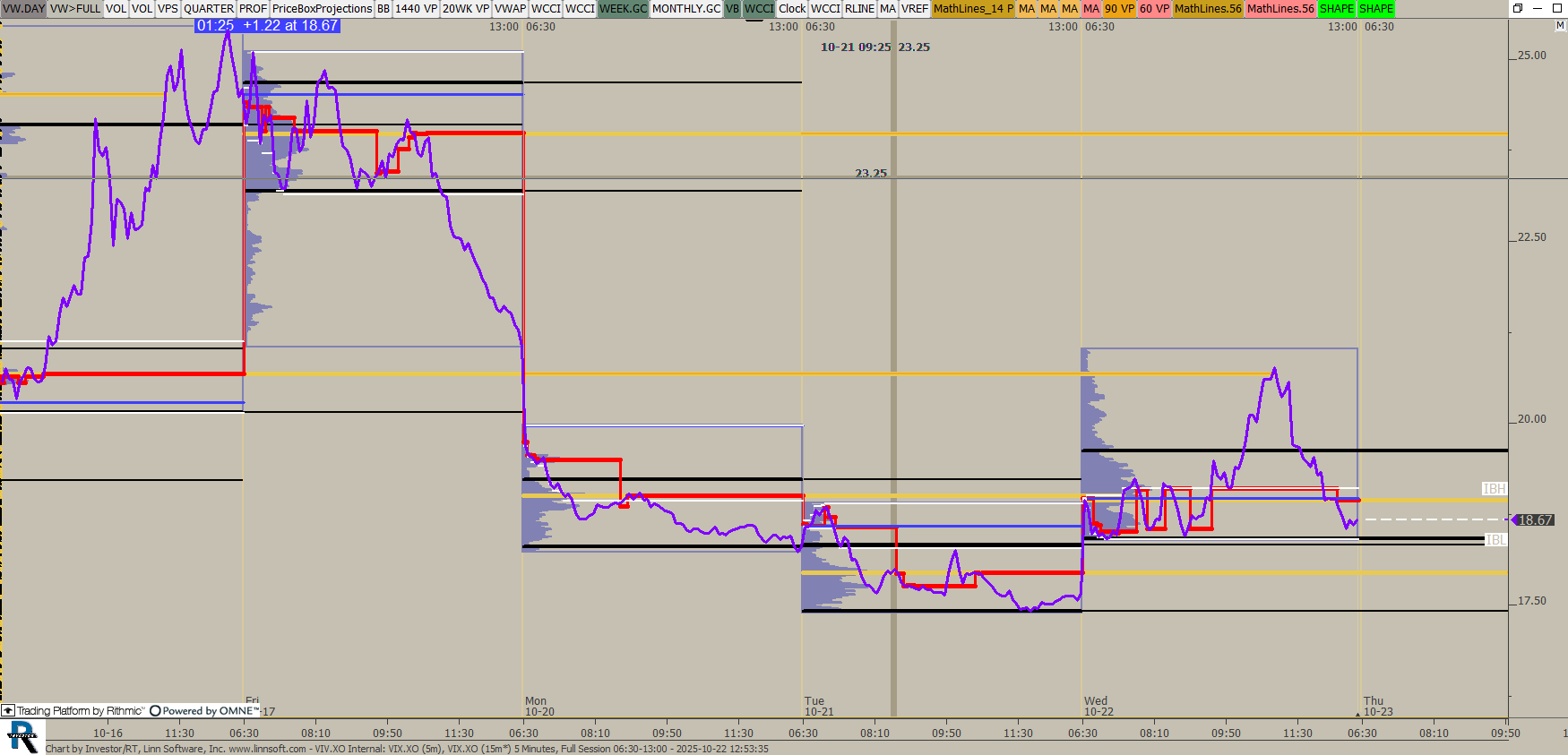Click the Clock toolbar button

[x=792, y=8]
